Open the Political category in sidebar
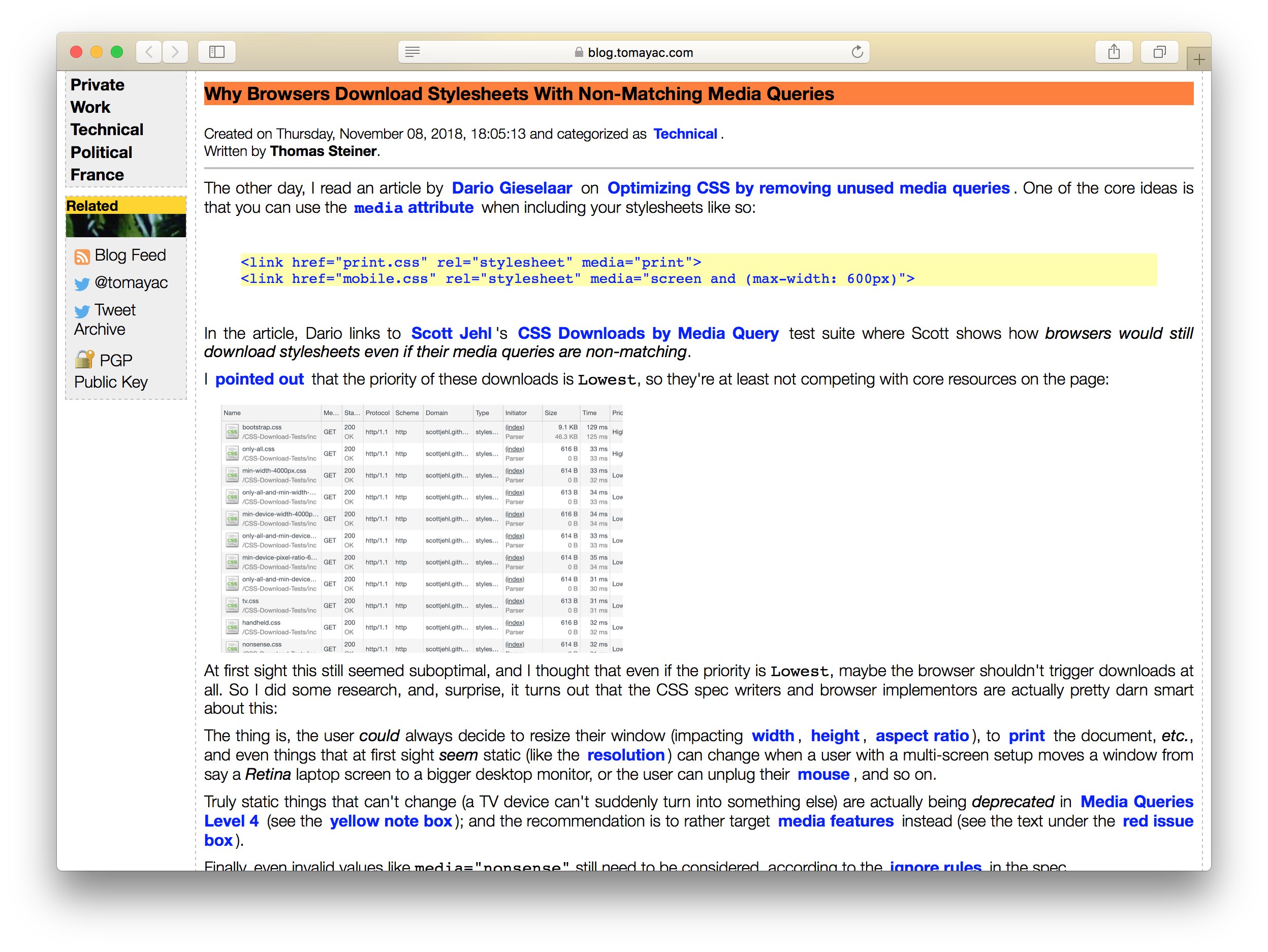 [x=102, y=152]
